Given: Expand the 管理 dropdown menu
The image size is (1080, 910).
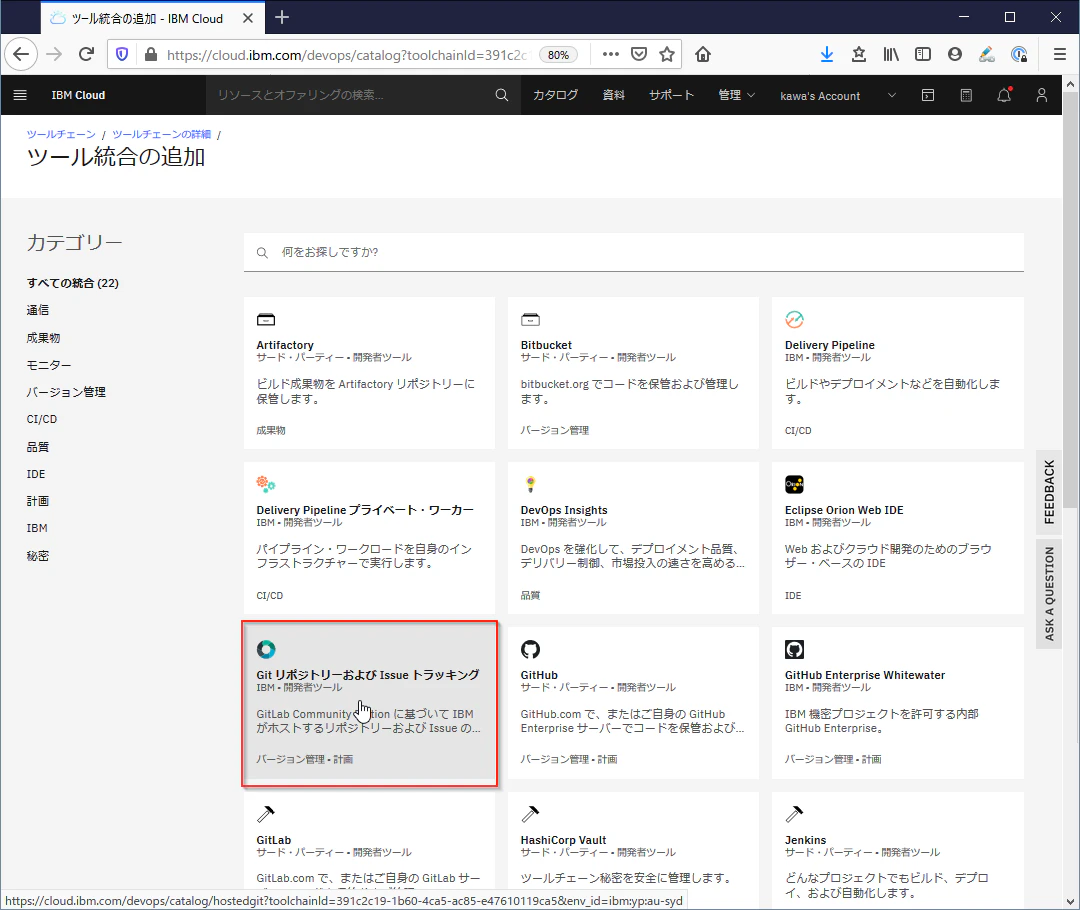Looking at the screenshot, I should click(x=736, y=95).
